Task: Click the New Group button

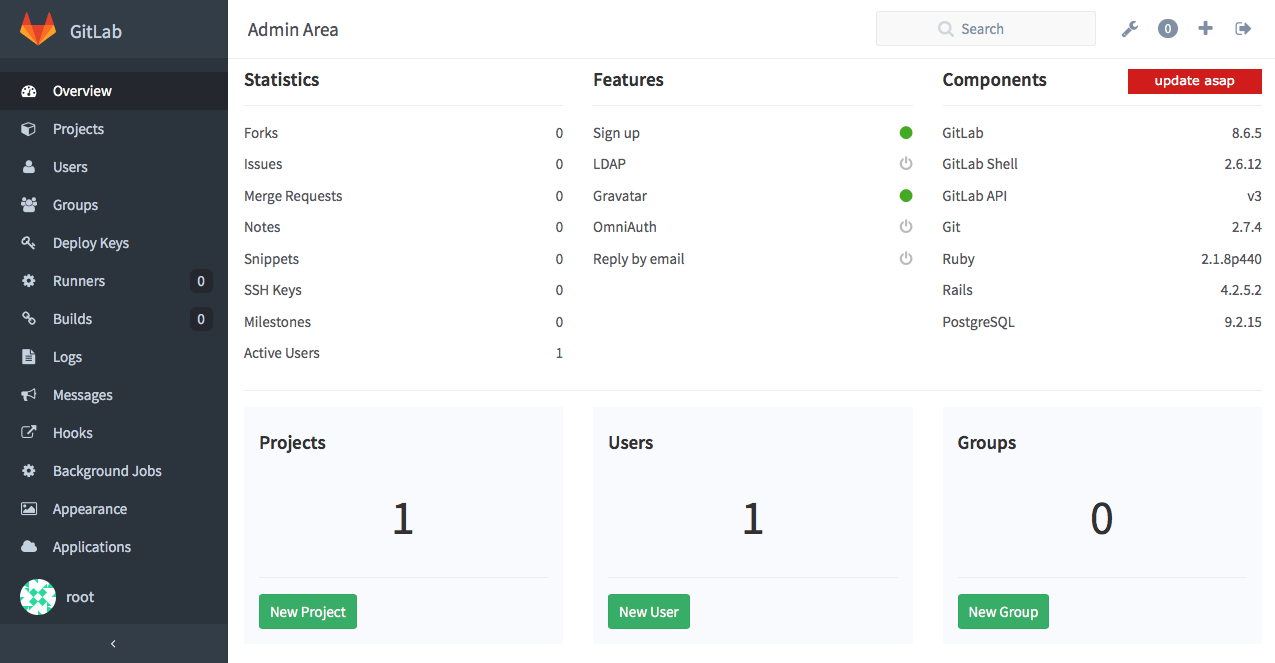Action: (1003, 611)
